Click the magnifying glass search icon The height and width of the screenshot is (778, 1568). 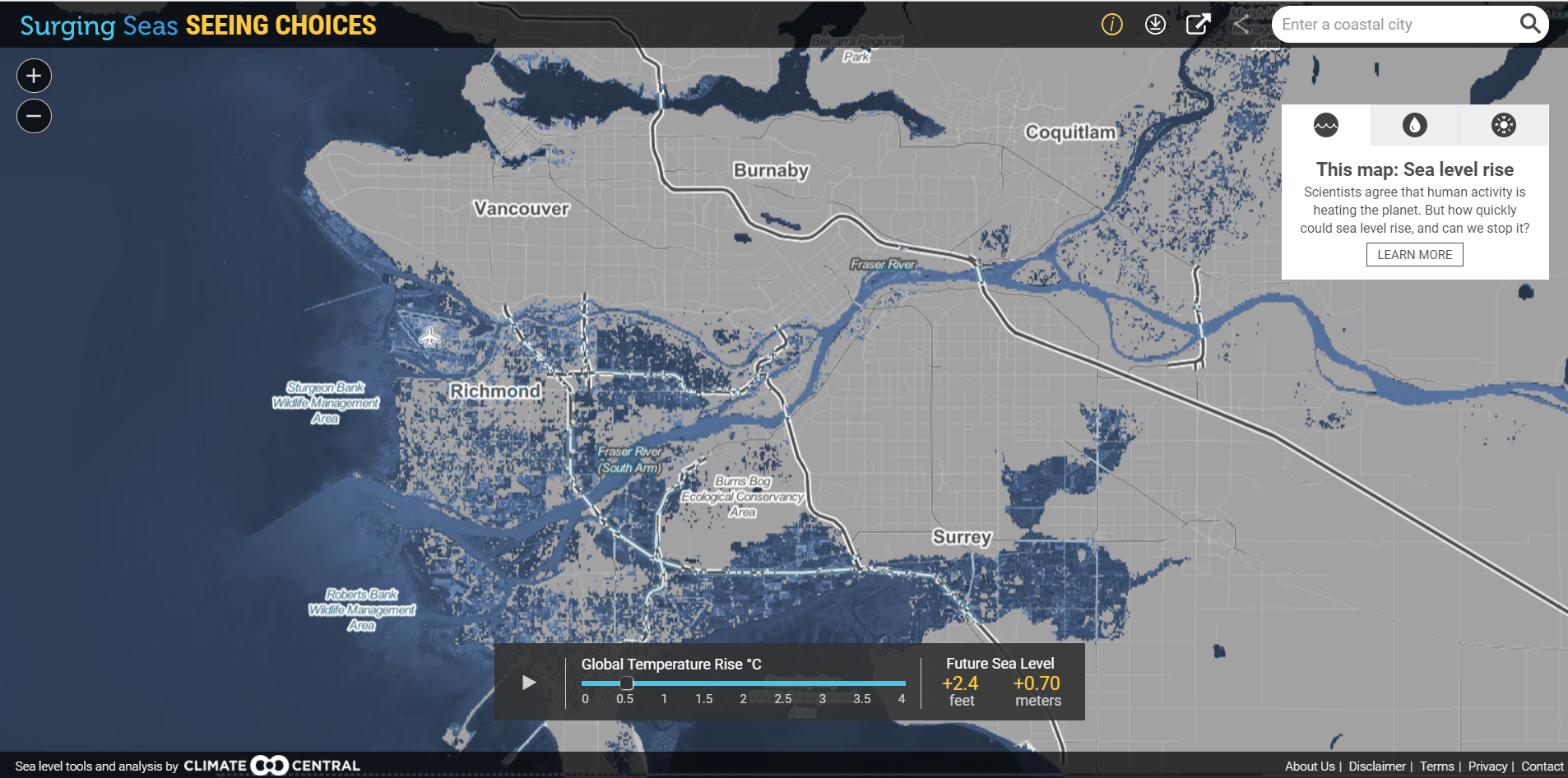(1529, 24)
